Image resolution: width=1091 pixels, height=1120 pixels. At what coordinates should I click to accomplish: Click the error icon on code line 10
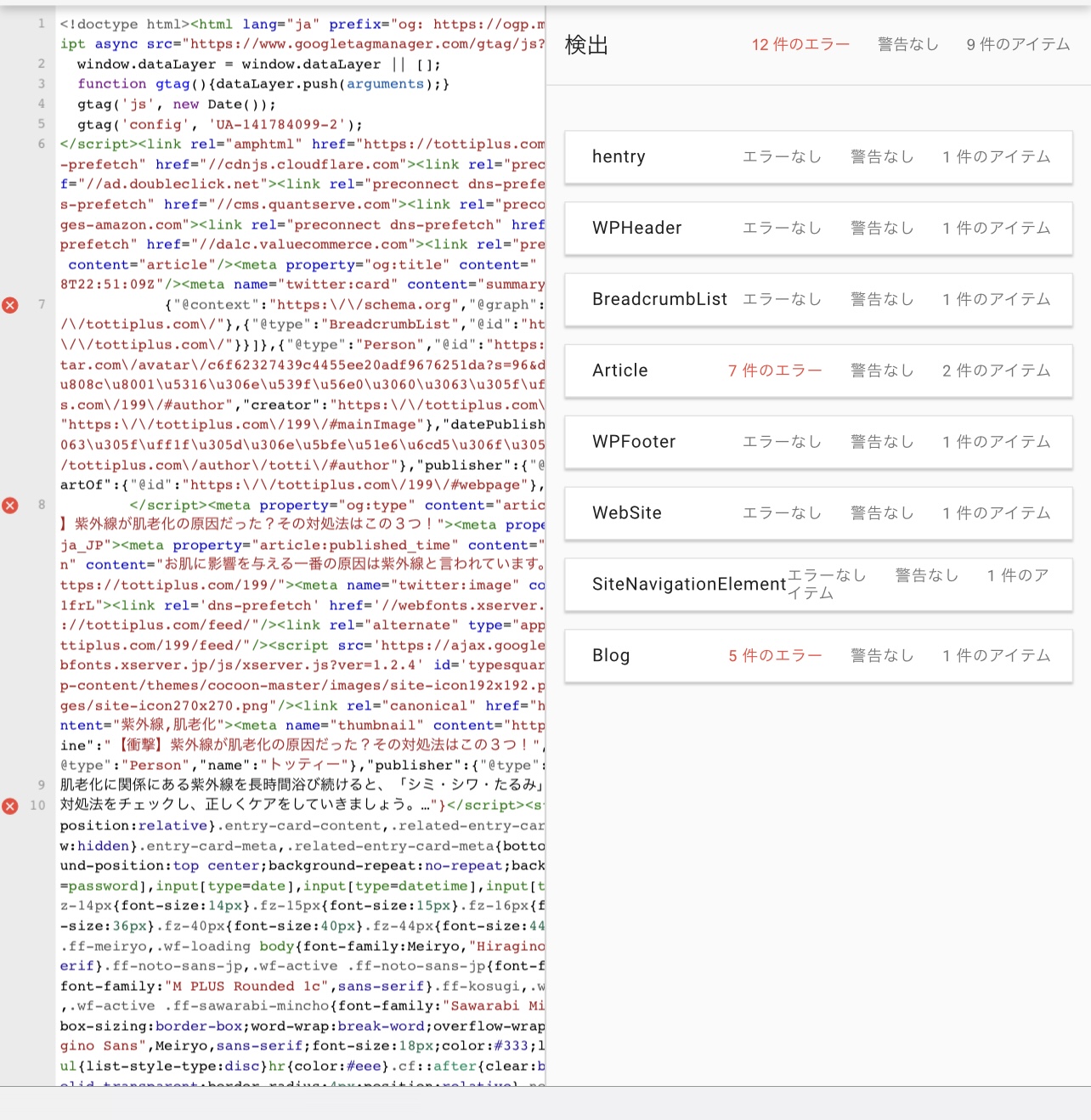pyautogui.click(x=10, y=806)
